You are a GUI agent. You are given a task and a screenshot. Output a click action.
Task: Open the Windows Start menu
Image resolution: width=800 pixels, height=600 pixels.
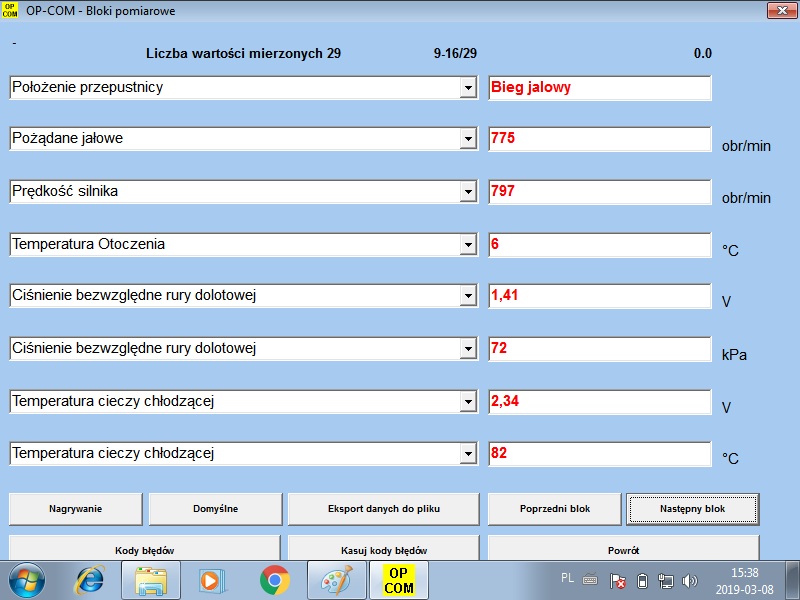pyautogui.click(x=28, y=580)
